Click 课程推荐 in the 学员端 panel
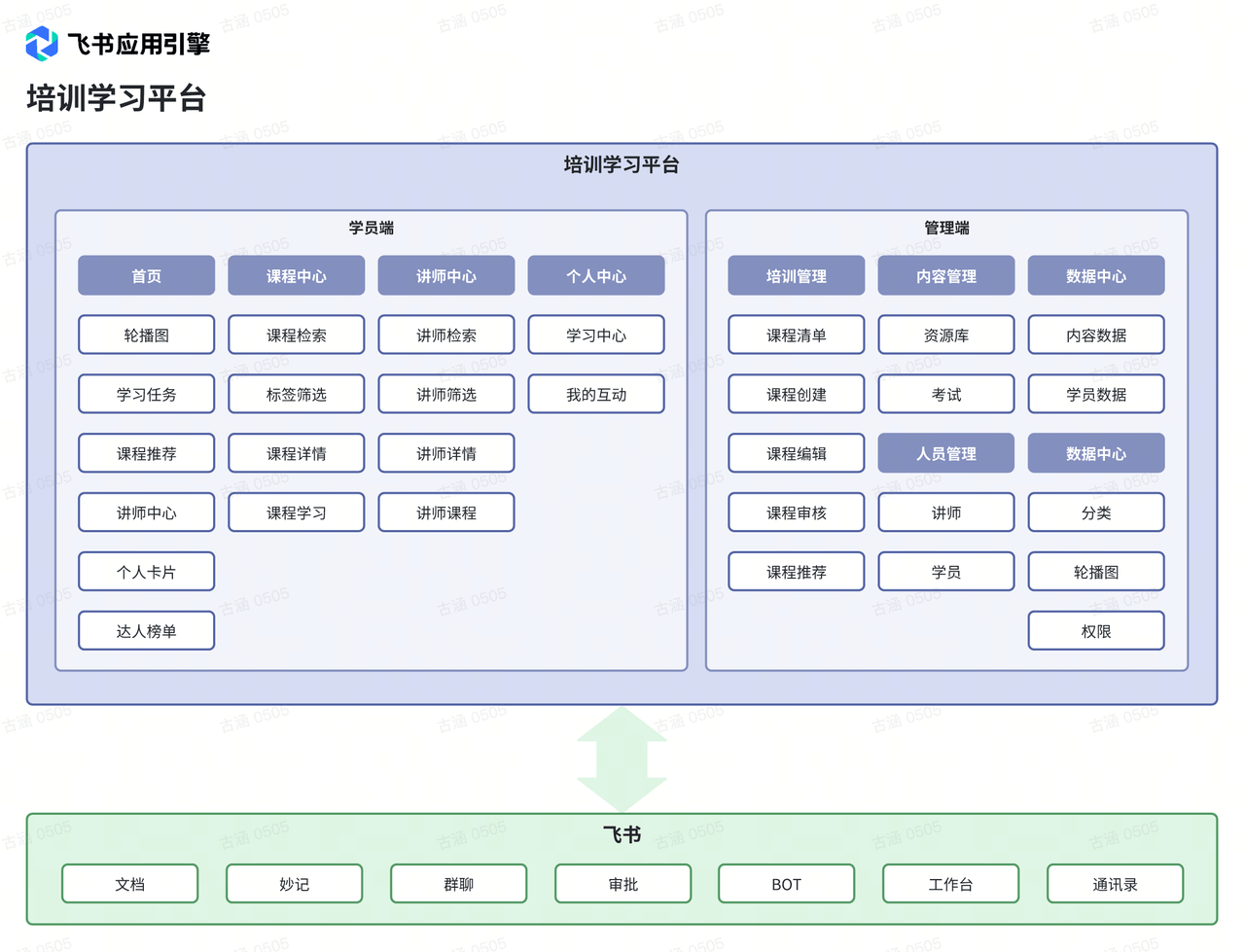 [147, 453]
